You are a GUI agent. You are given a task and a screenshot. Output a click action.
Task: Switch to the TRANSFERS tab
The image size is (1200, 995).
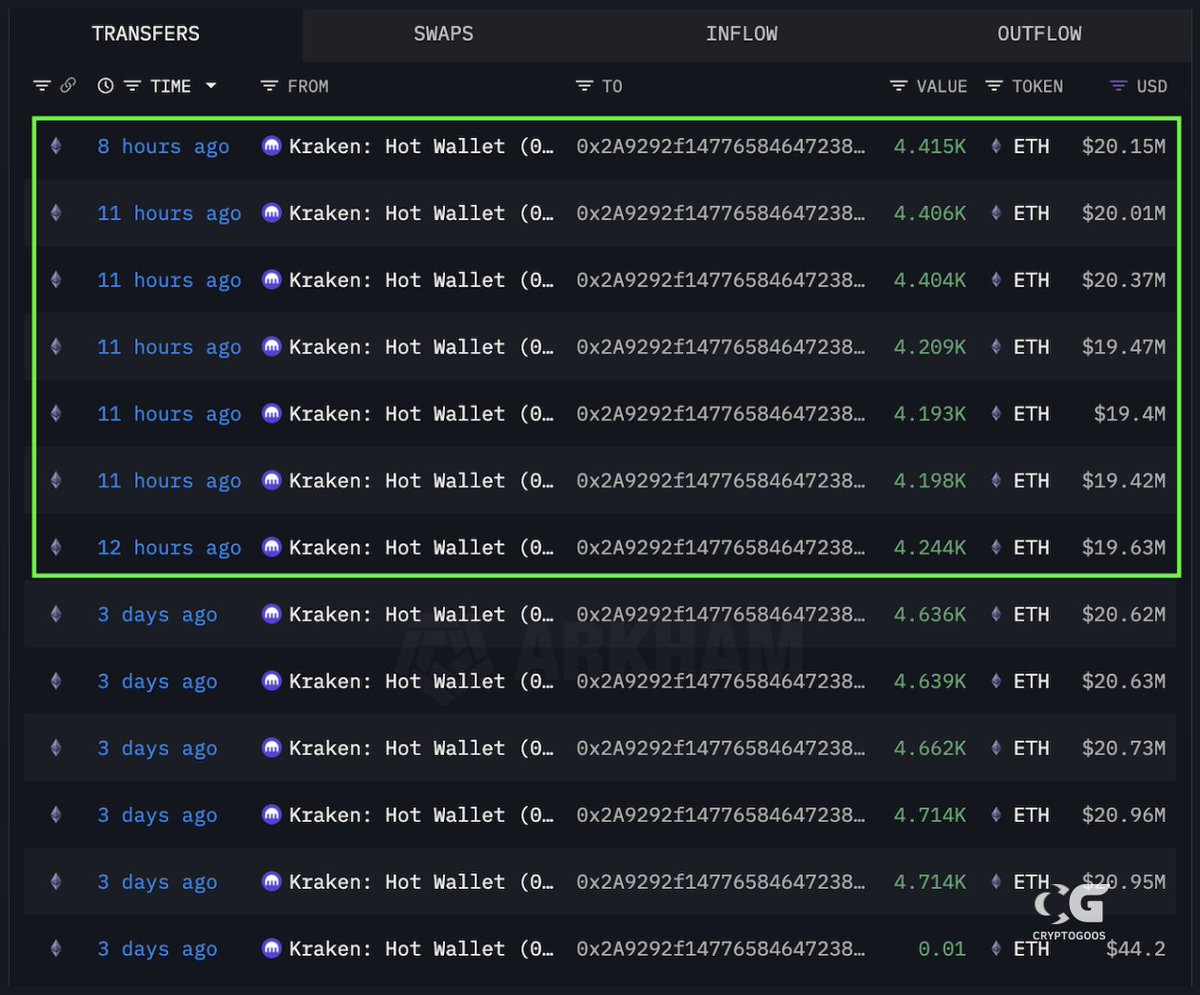pos(146,33)
